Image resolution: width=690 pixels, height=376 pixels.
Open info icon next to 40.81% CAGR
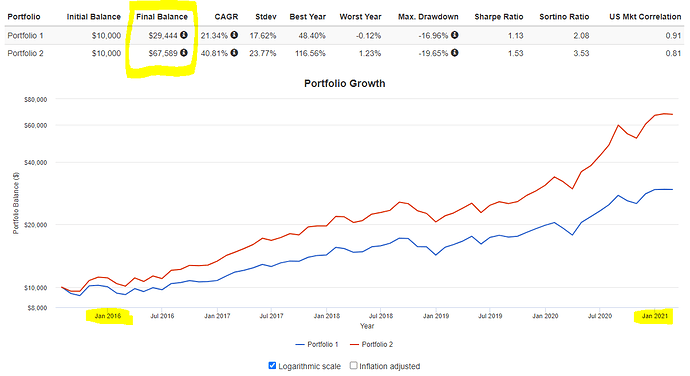coord(235,53)
